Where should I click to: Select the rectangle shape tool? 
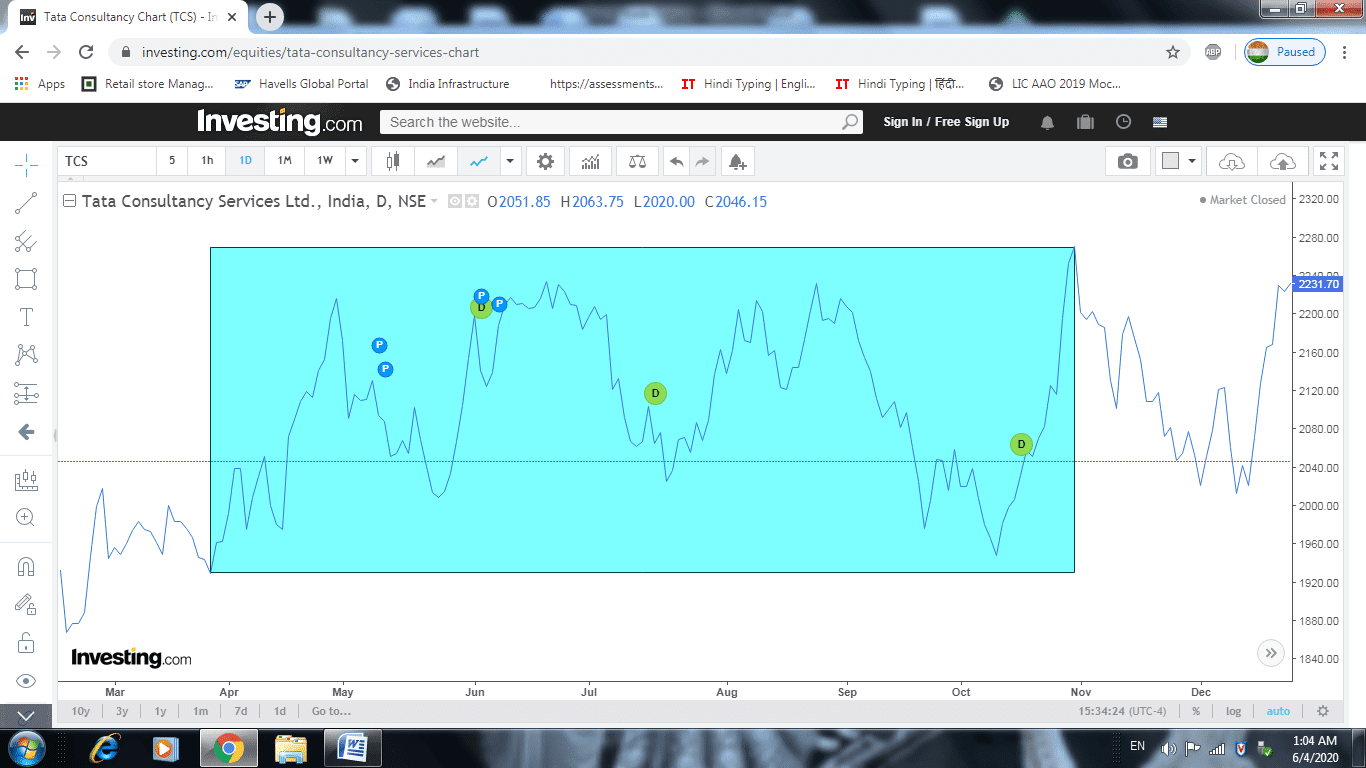[x=27, y=279]
